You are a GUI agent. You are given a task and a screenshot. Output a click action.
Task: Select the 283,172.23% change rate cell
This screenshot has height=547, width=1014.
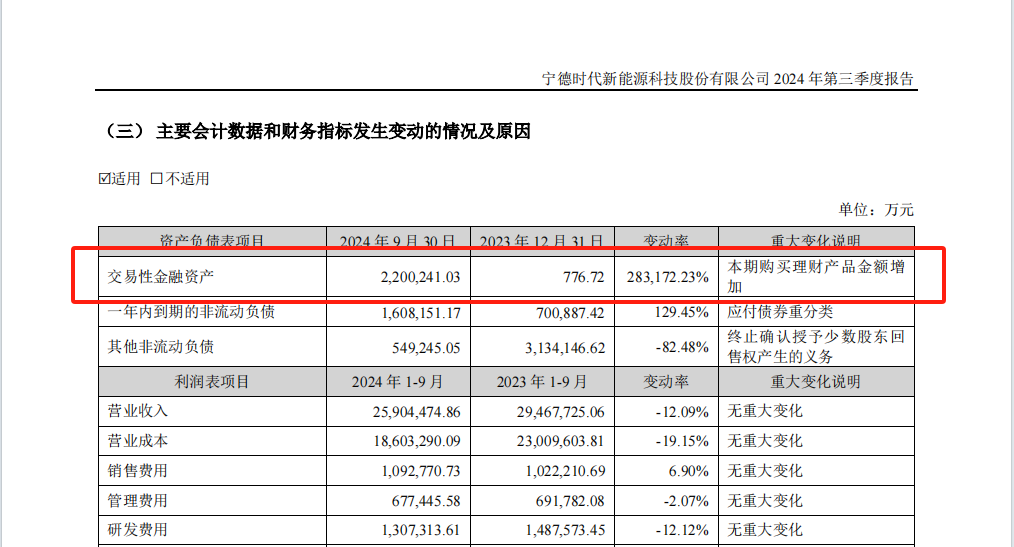(664, 277)
